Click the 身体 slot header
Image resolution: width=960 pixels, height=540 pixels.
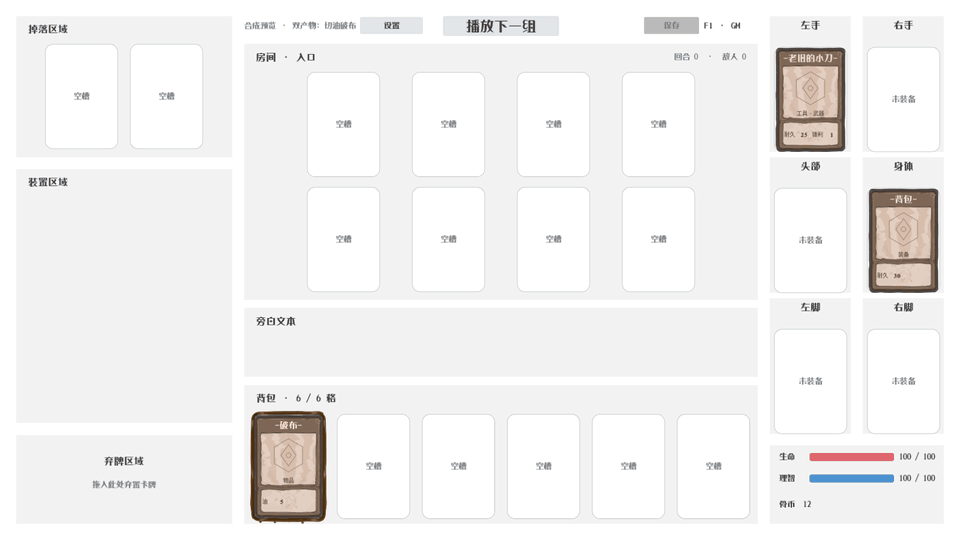pos(903,166)
